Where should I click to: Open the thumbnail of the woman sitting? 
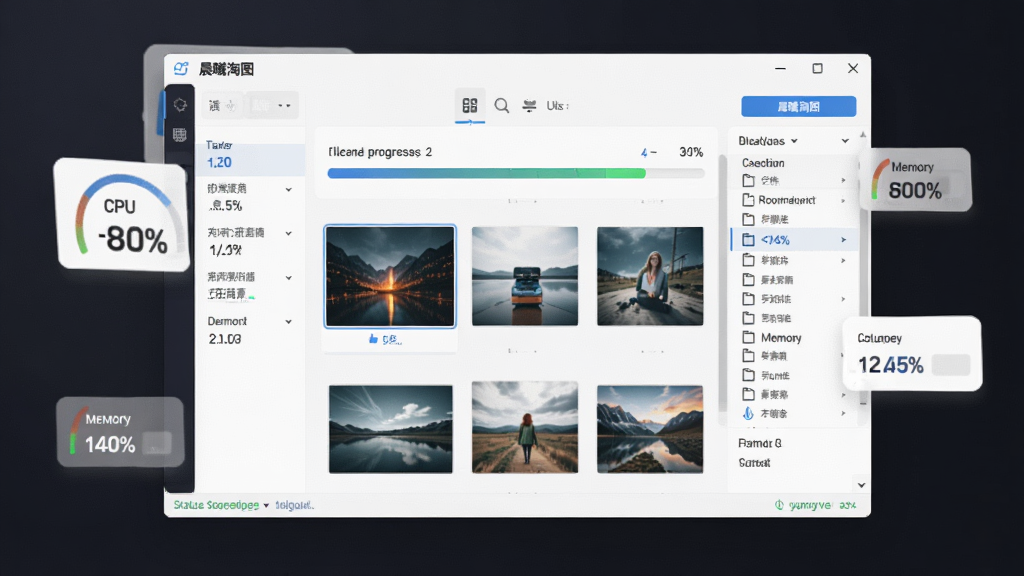(650, 276)
